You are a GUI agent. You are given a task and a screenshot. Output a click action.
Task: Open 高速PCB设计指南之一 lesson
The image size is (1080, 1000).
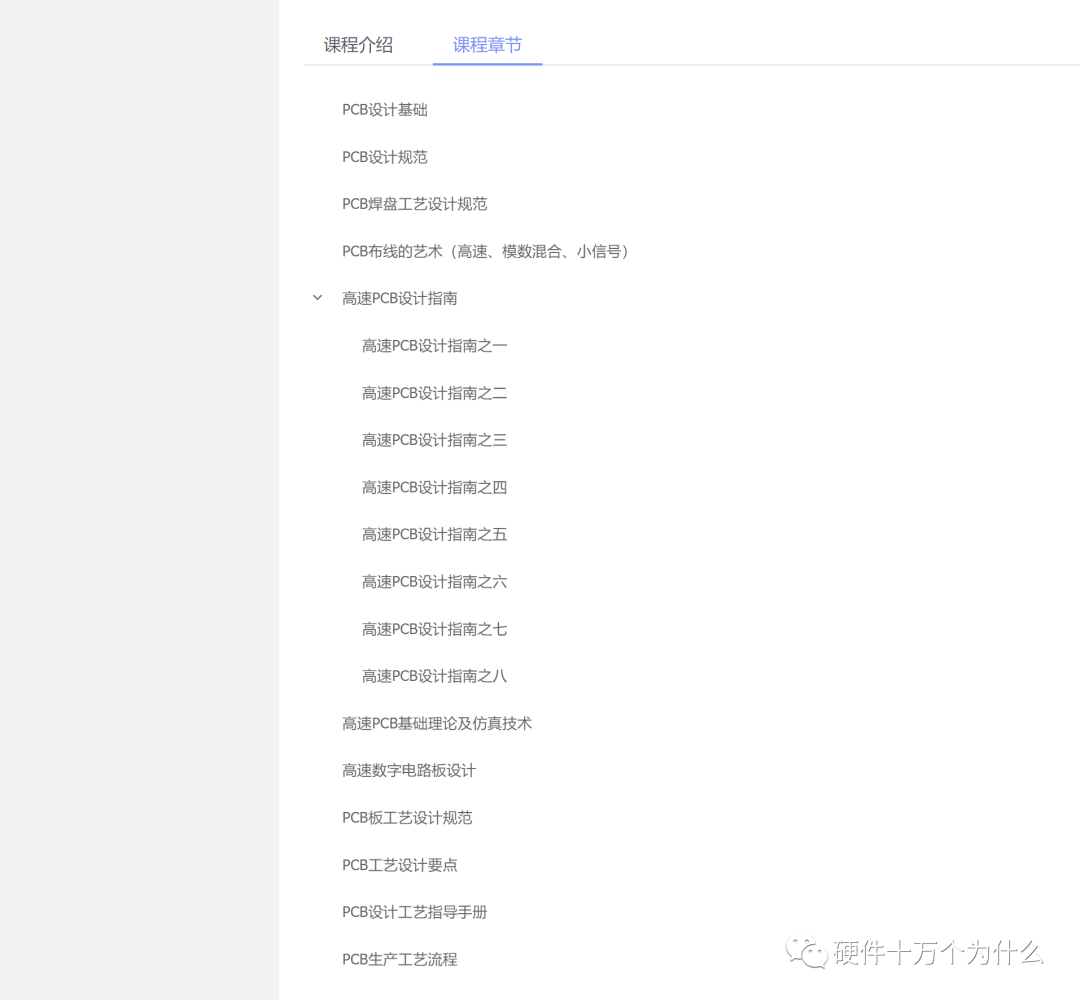[434, 346]
